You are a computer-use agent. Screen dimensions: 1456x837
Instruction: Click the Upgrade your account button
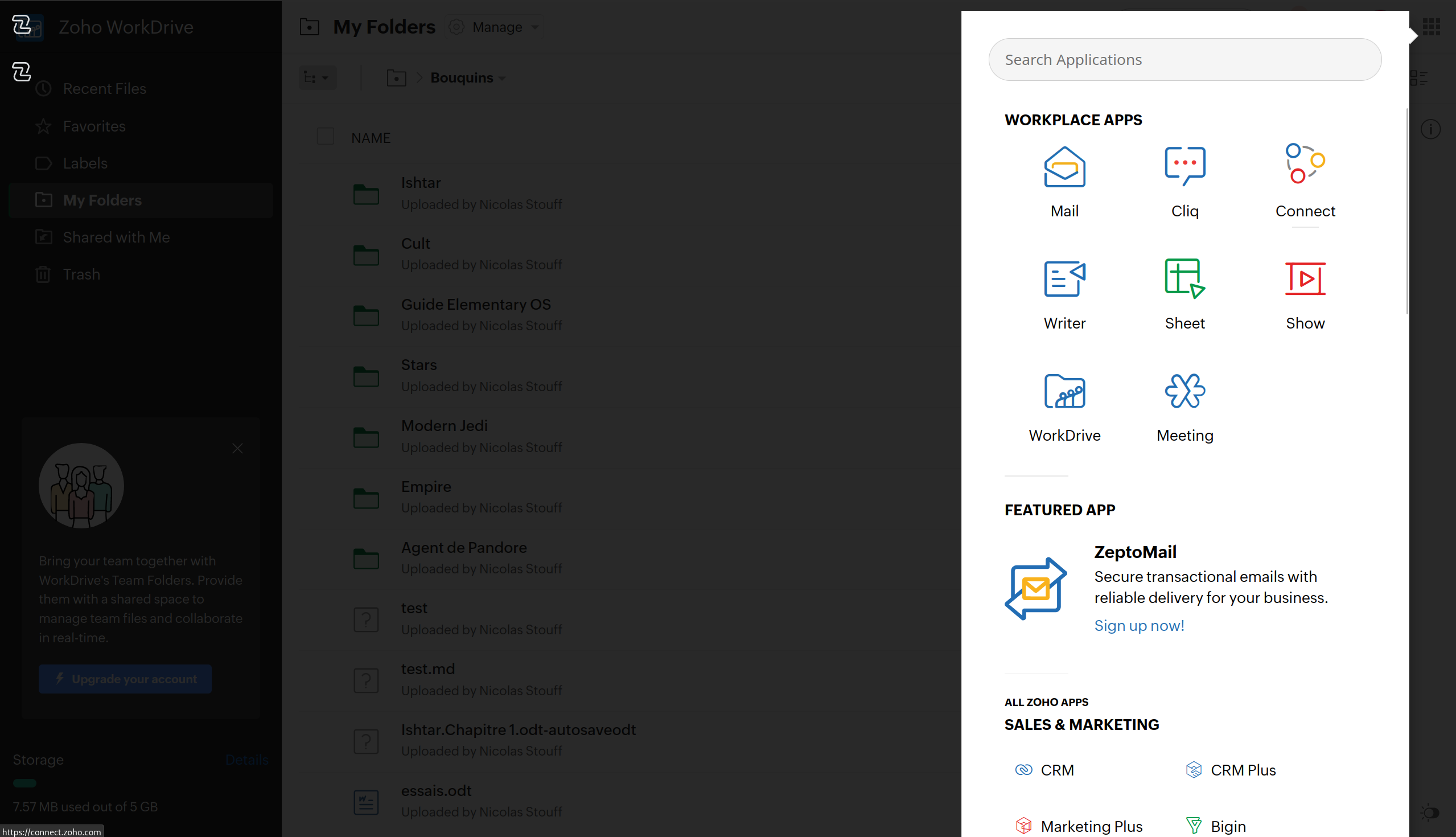point(125,678)
